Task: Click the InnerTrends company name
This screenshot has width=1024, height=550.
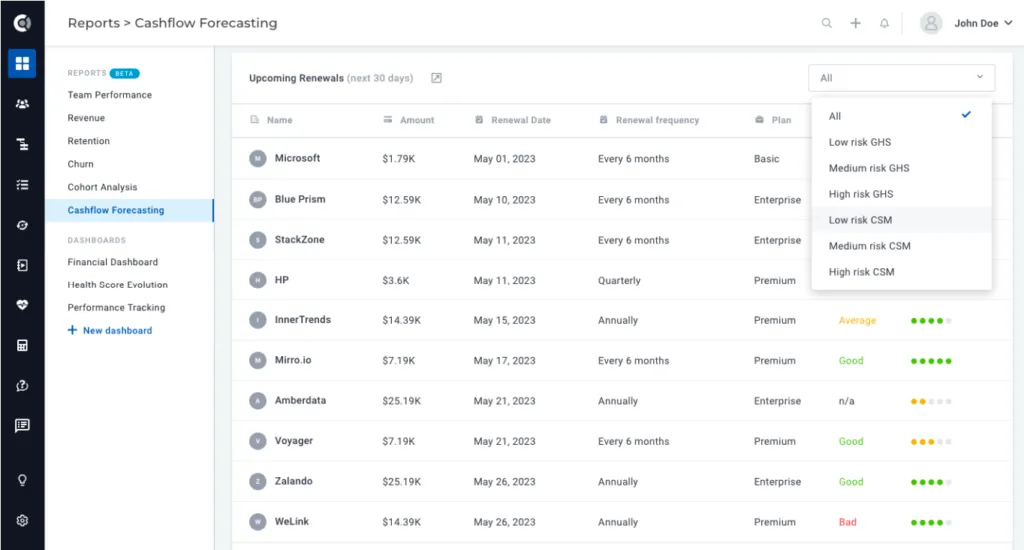Action: (x=303, y=319)
